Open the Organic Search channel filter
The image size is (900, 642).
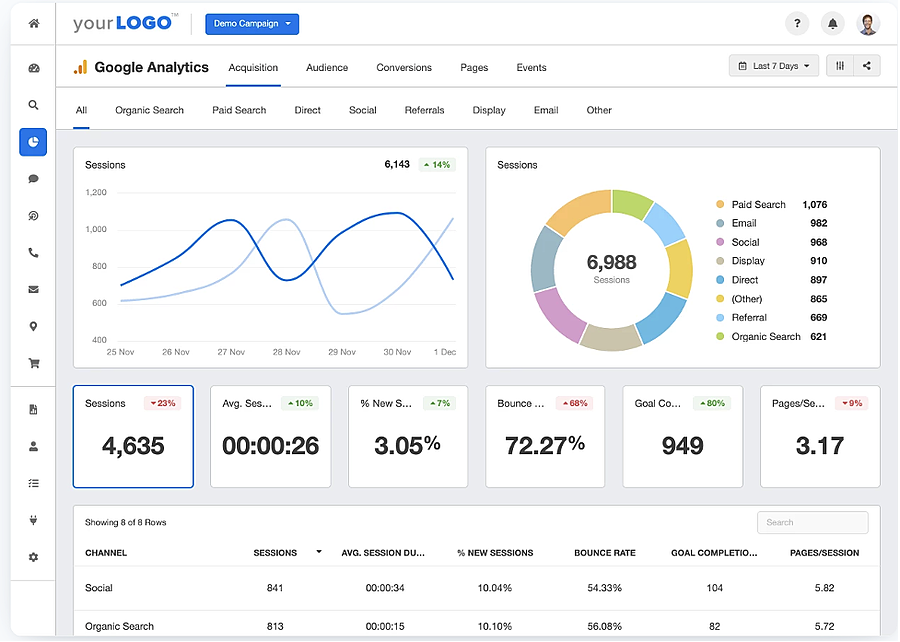[149, 110]
